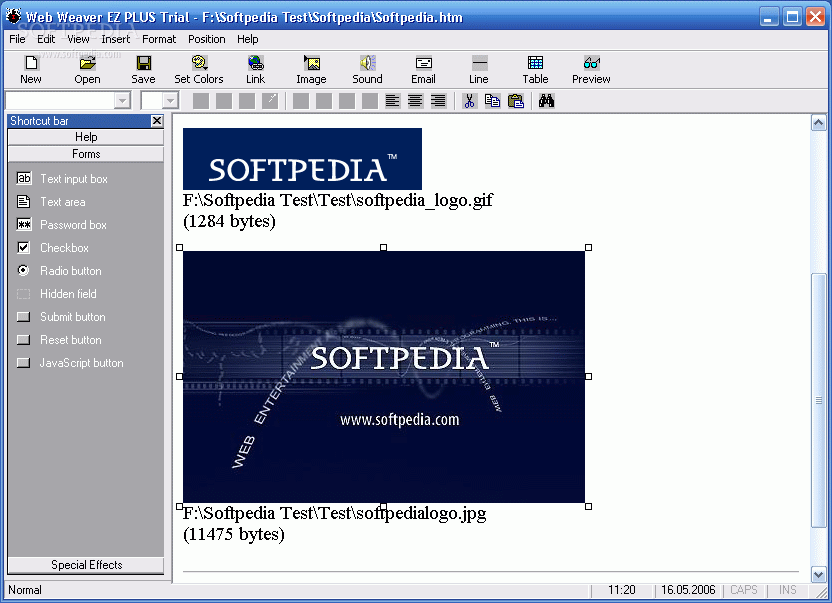The image size is (832, 603).
Task: Insert a Reset button form element
Action: (59, 340)
